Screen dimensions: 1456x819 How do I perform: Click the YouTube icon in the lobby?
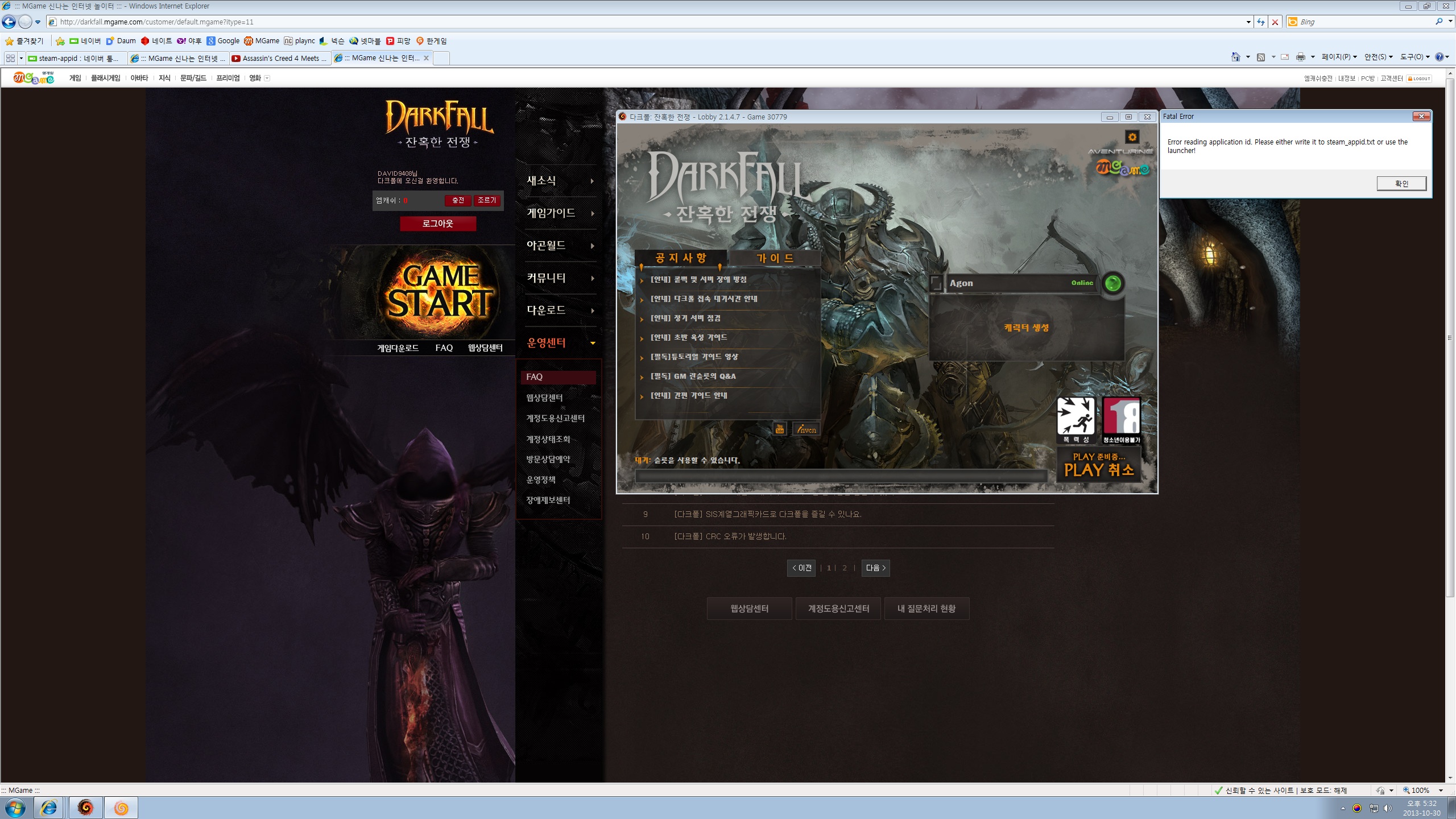(780, 429)
